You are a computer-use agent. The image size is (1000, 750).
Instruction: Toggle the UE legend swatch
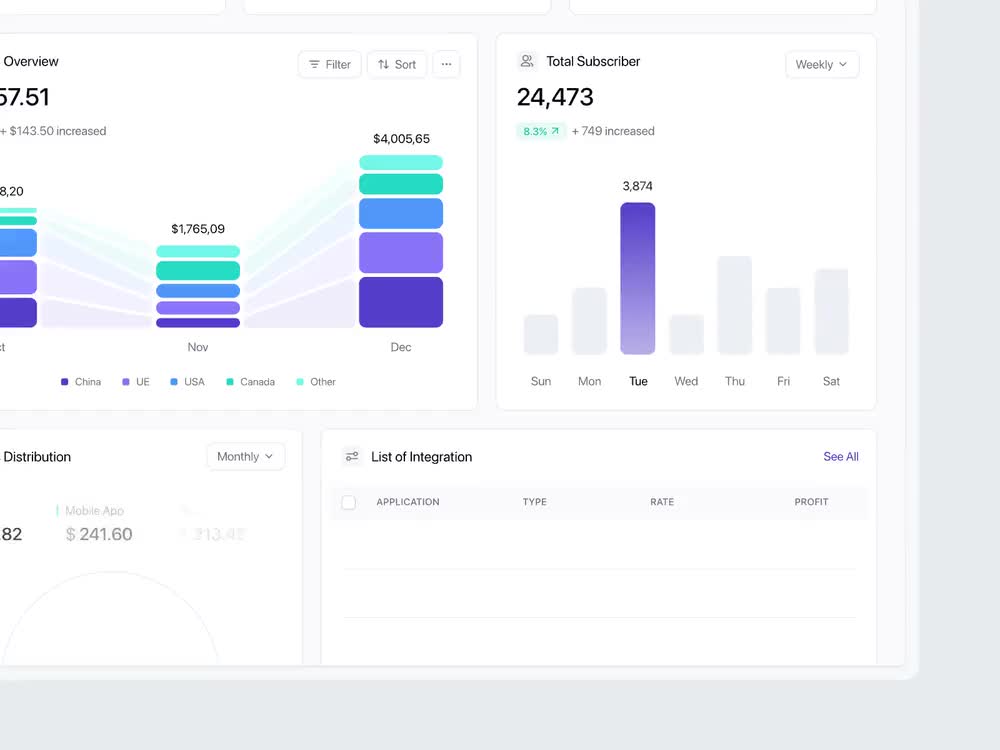(126, 382)
